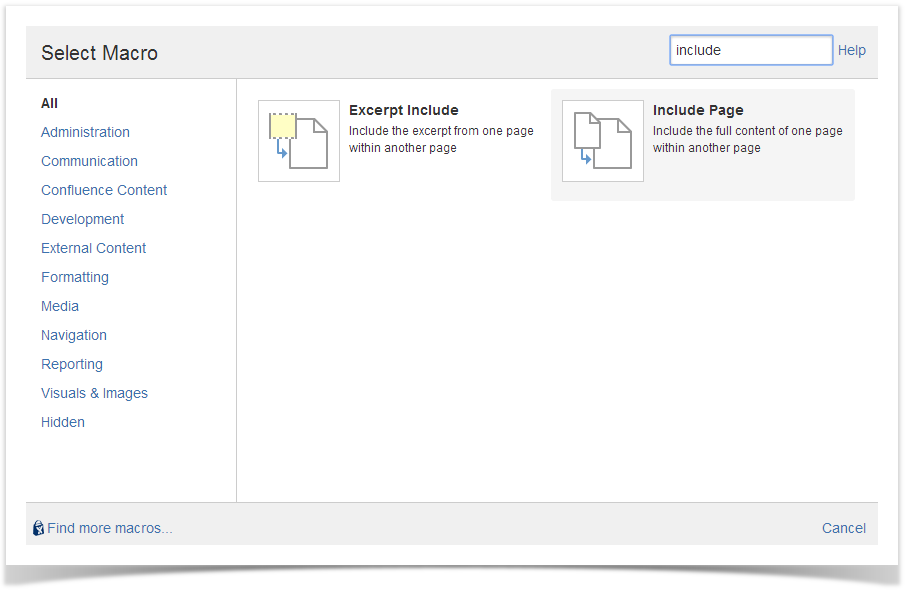912x594 pixels.
Task: Click the marketplace icon beside Find more macros
Action: pos(38,528)
